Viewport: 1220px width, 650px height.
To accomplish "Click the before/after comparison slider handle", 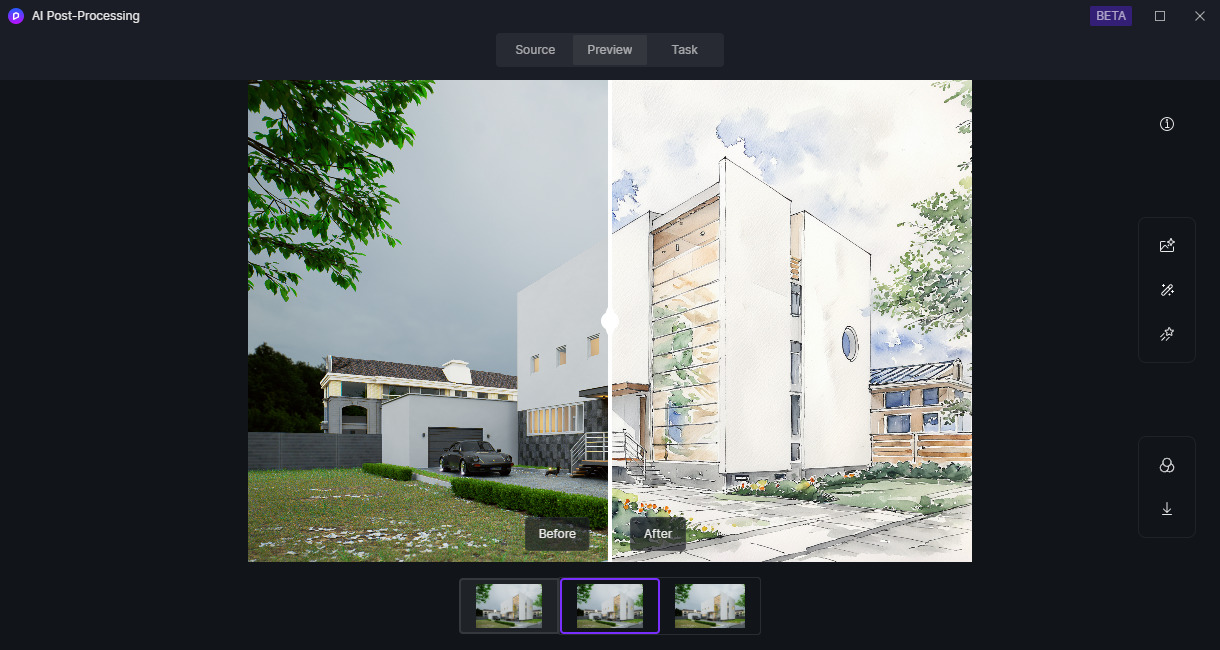I will [609, 321].
